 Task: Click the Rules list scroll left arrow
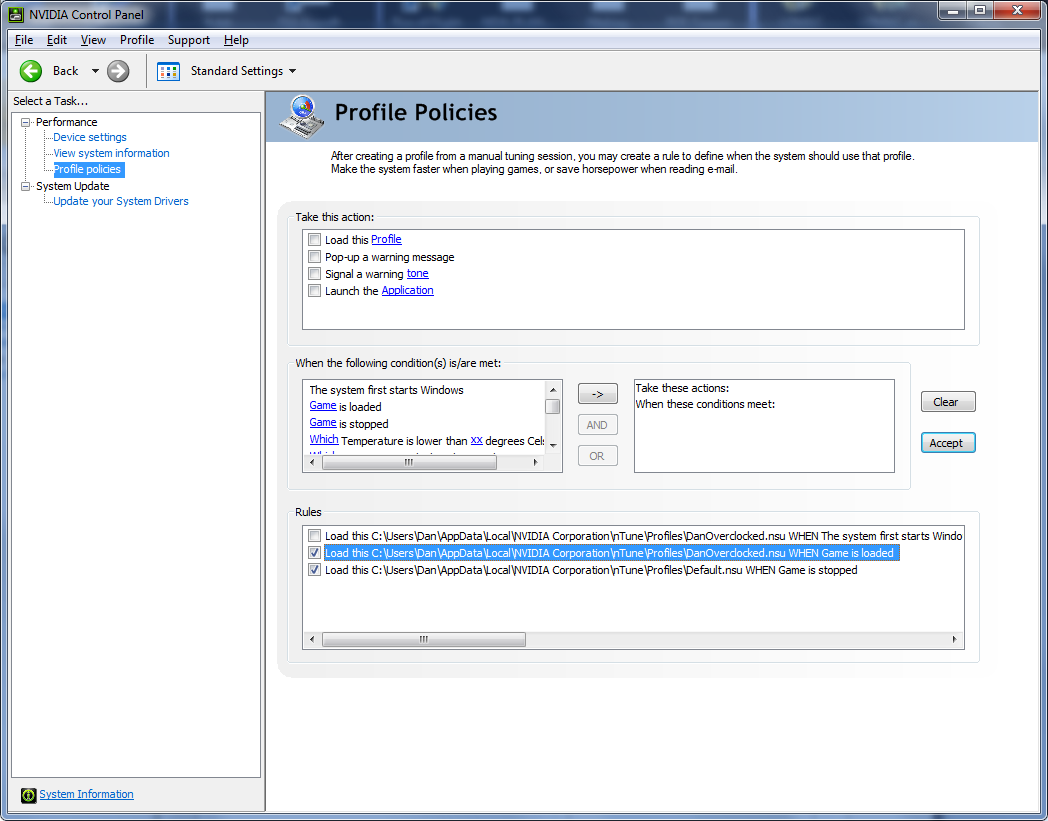pyautogui.click(x=312, y=640)
